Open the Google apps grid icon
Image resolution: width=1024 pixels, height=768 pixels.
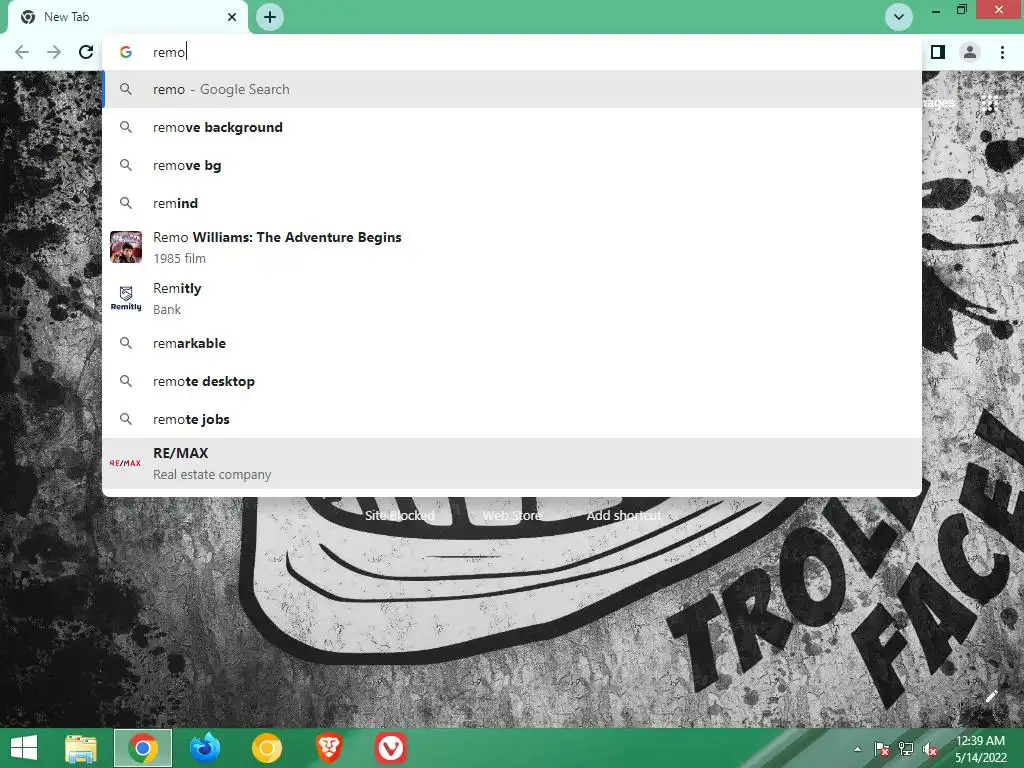989,103
